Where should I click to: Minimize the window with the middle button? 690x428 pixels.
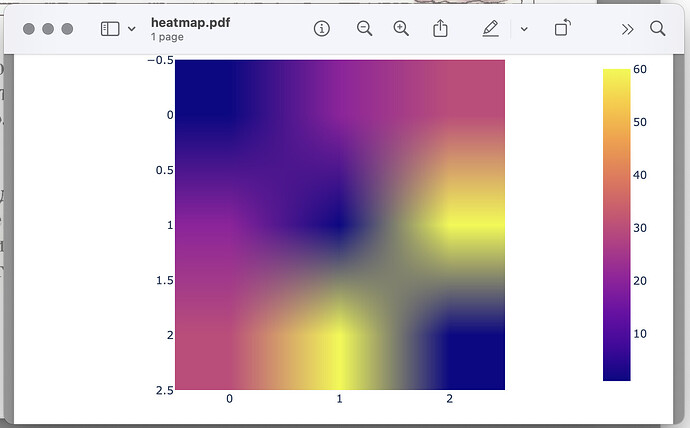click(48, 29)
